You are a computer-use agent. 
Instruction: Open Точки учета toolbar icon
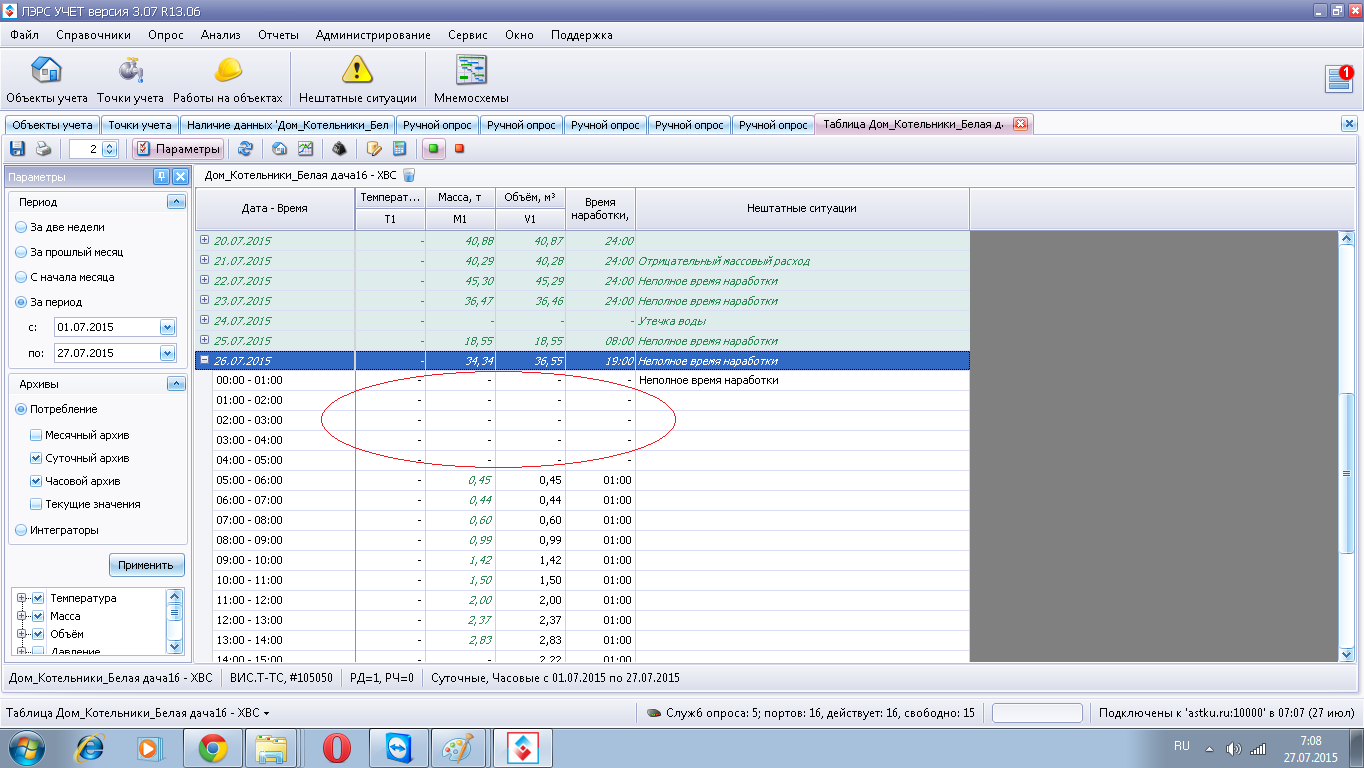click(x=130, y=79)
